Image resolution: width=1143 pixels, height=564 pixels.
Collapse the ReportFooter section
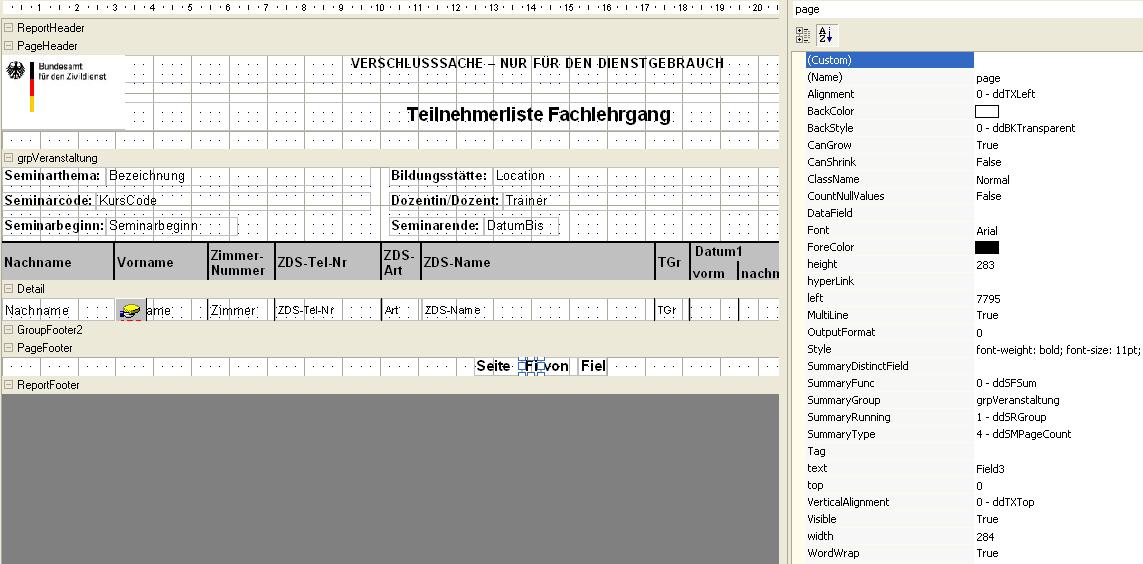8,384
